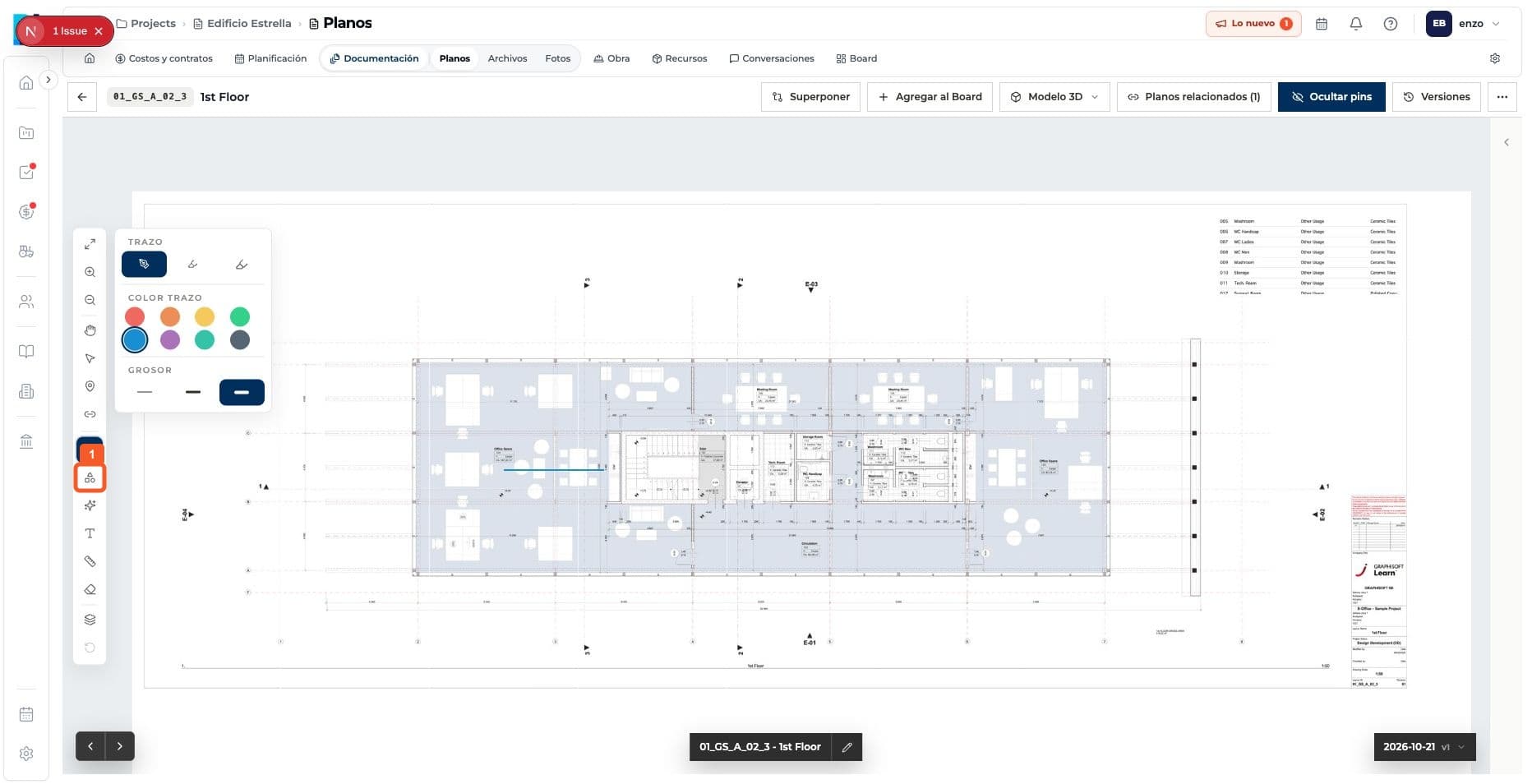Choose the marker stroke type
Screen dimensions: 1532x784
192,265
